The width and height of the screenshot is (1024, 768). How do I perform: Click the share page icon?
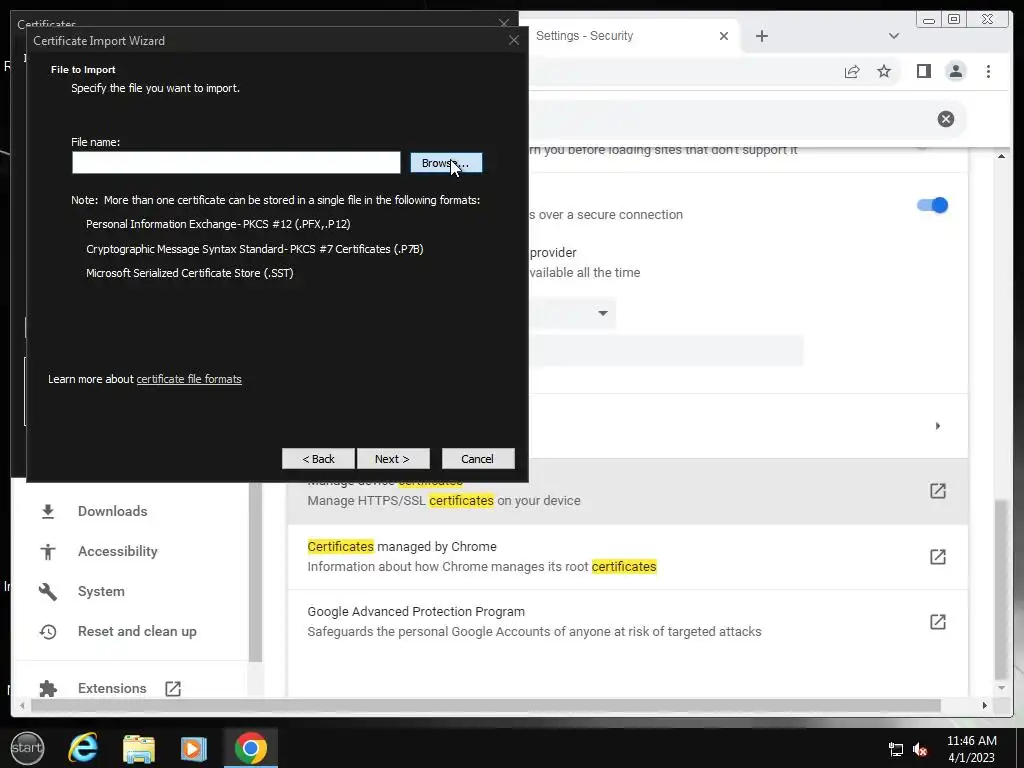(x=852, y=71)
